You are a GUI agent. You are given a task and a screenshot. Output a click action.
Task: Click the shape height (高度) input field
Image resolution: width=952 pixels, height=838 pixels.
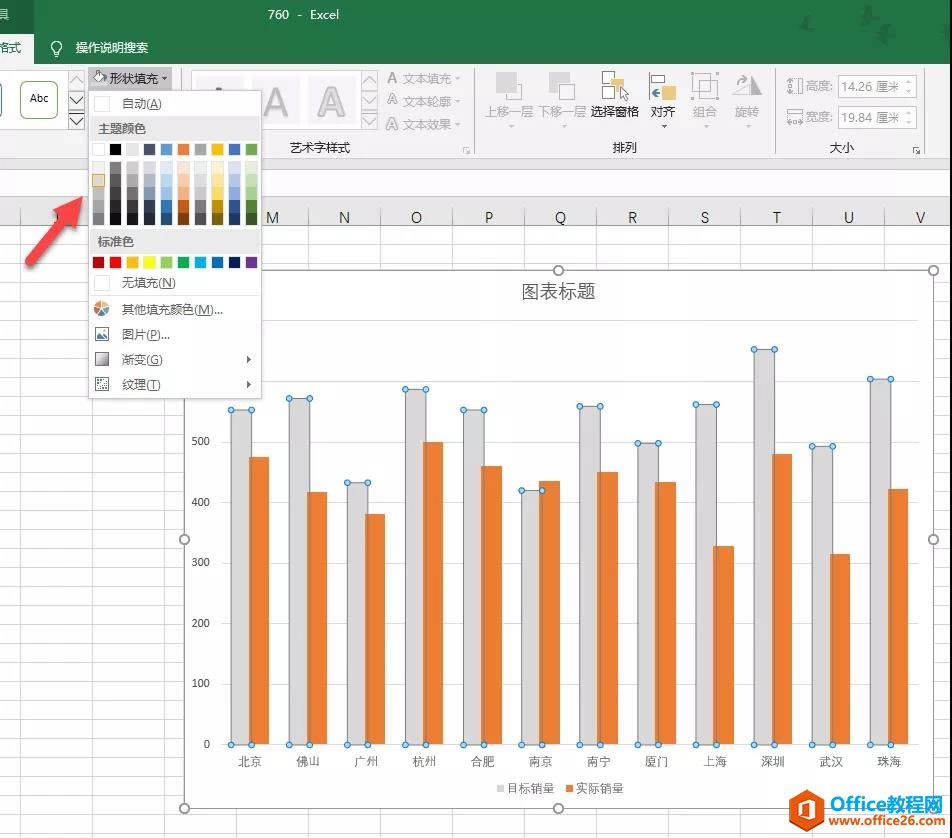(x=868, y=87)
